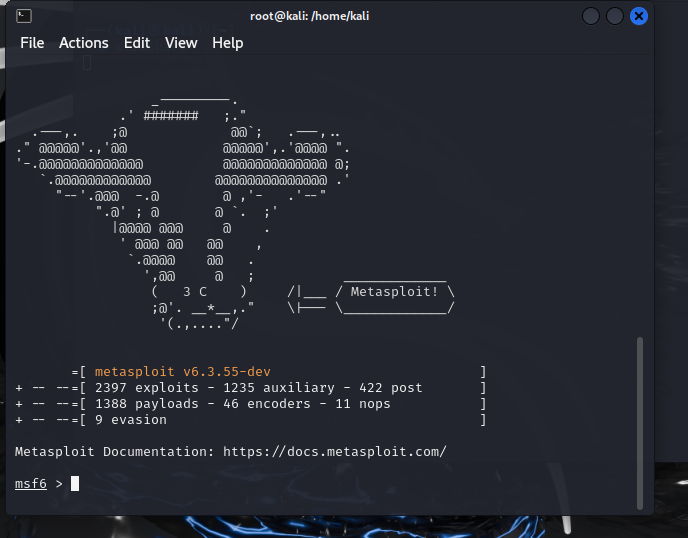Click the '422 post' text

[x=391, y=388]
